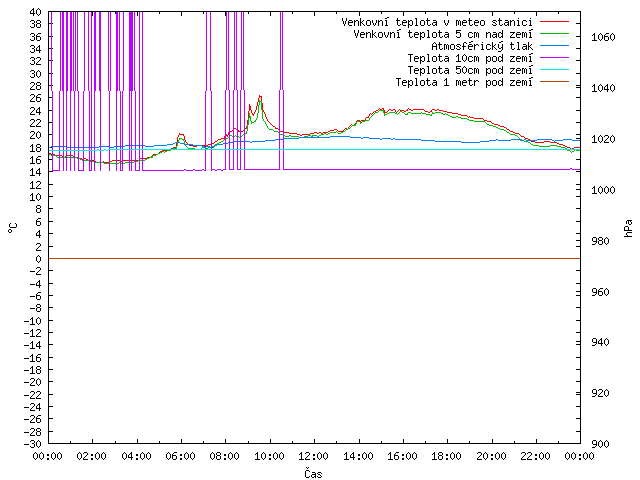The image size is (640, 480).
Task: Click the time label '04:00'
Action: [x=136, y=456]
